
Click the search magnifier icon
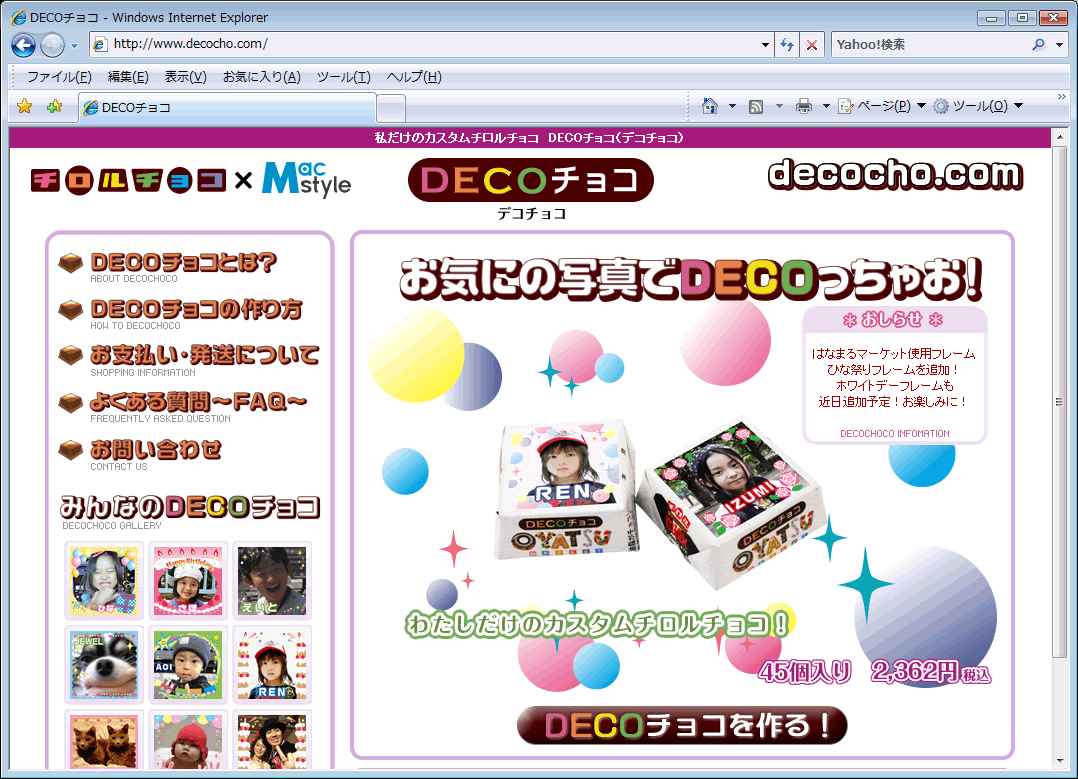coord(1038,45)
